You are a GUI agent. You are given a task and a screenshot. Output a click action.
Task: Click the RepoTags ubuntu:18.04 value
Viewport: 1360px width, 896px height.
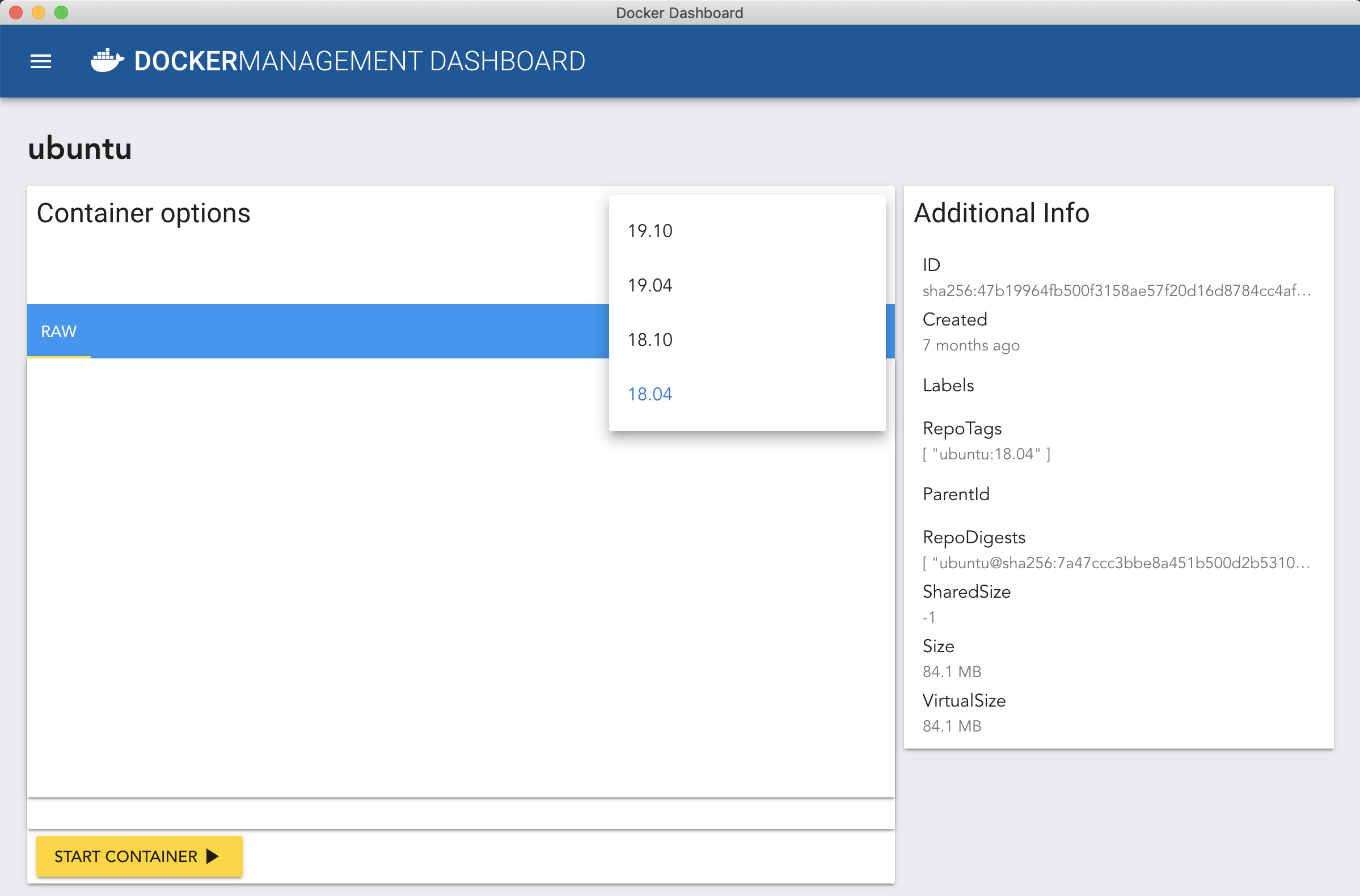pos(986,454)
